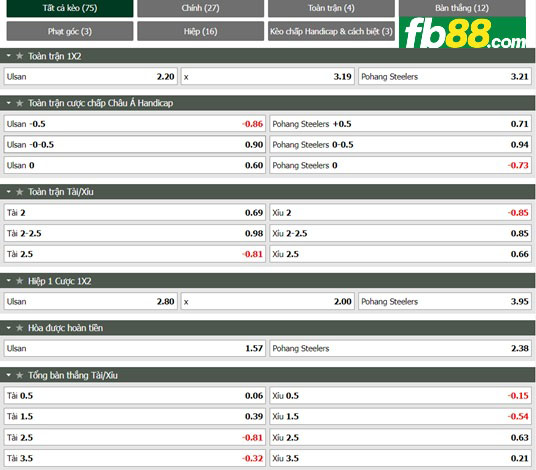
Task: Star the Tổng bàn thắng Tài/Xỉu section
Action: [19, 375]
